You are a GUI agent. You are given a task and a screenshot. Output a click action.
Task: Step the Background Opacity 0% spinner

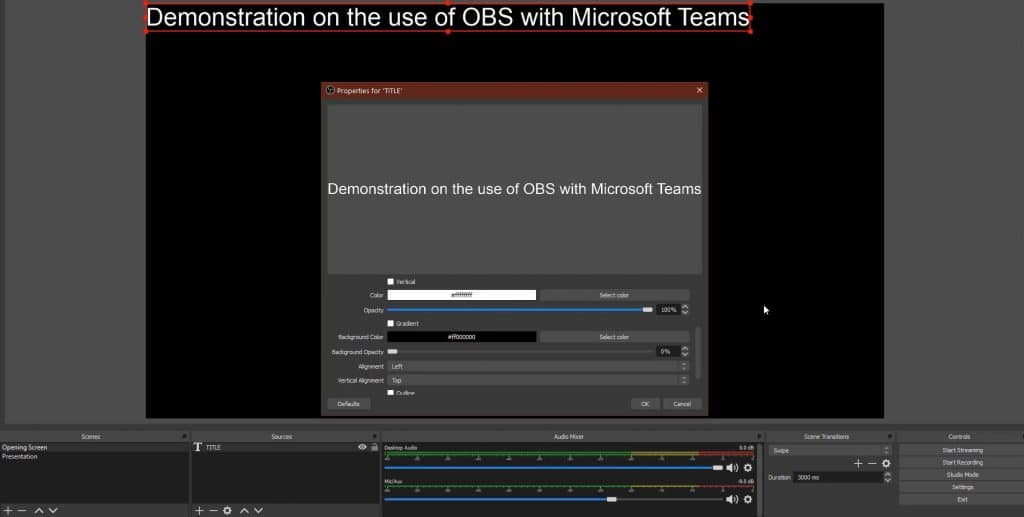point(685,351)
